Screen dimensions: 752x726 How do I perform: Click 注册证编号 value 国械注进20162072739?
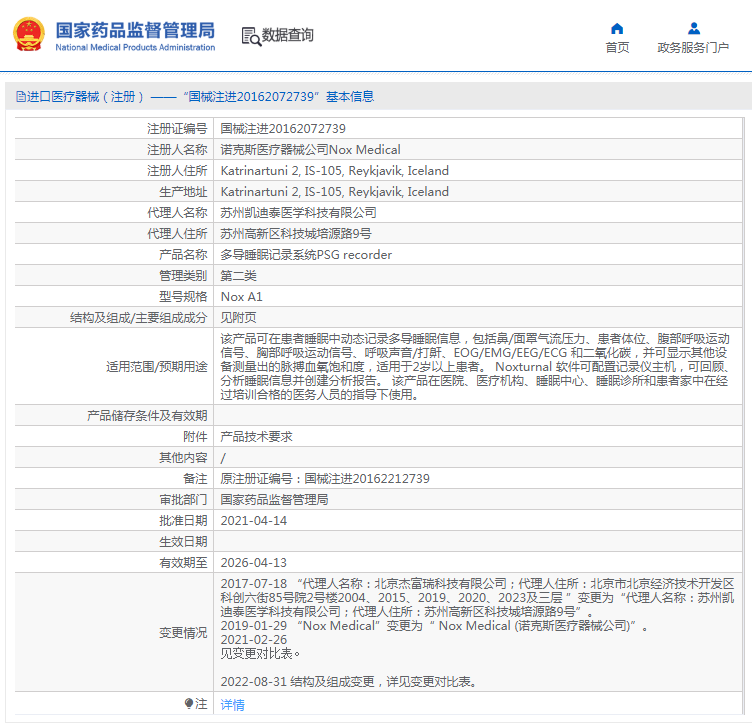(x=283, y=129)
